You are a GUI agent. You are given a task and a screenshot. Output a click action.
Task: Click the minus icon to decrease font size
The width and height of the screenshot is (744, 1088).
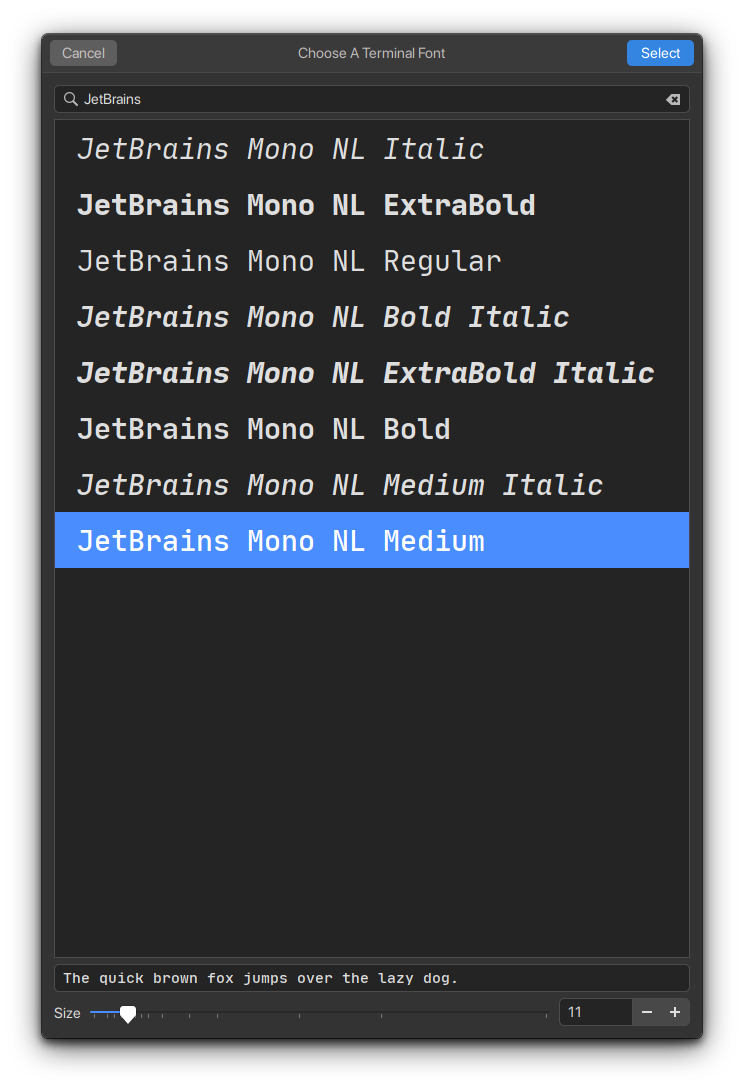pyautogui.click(x=647, y=1012)
